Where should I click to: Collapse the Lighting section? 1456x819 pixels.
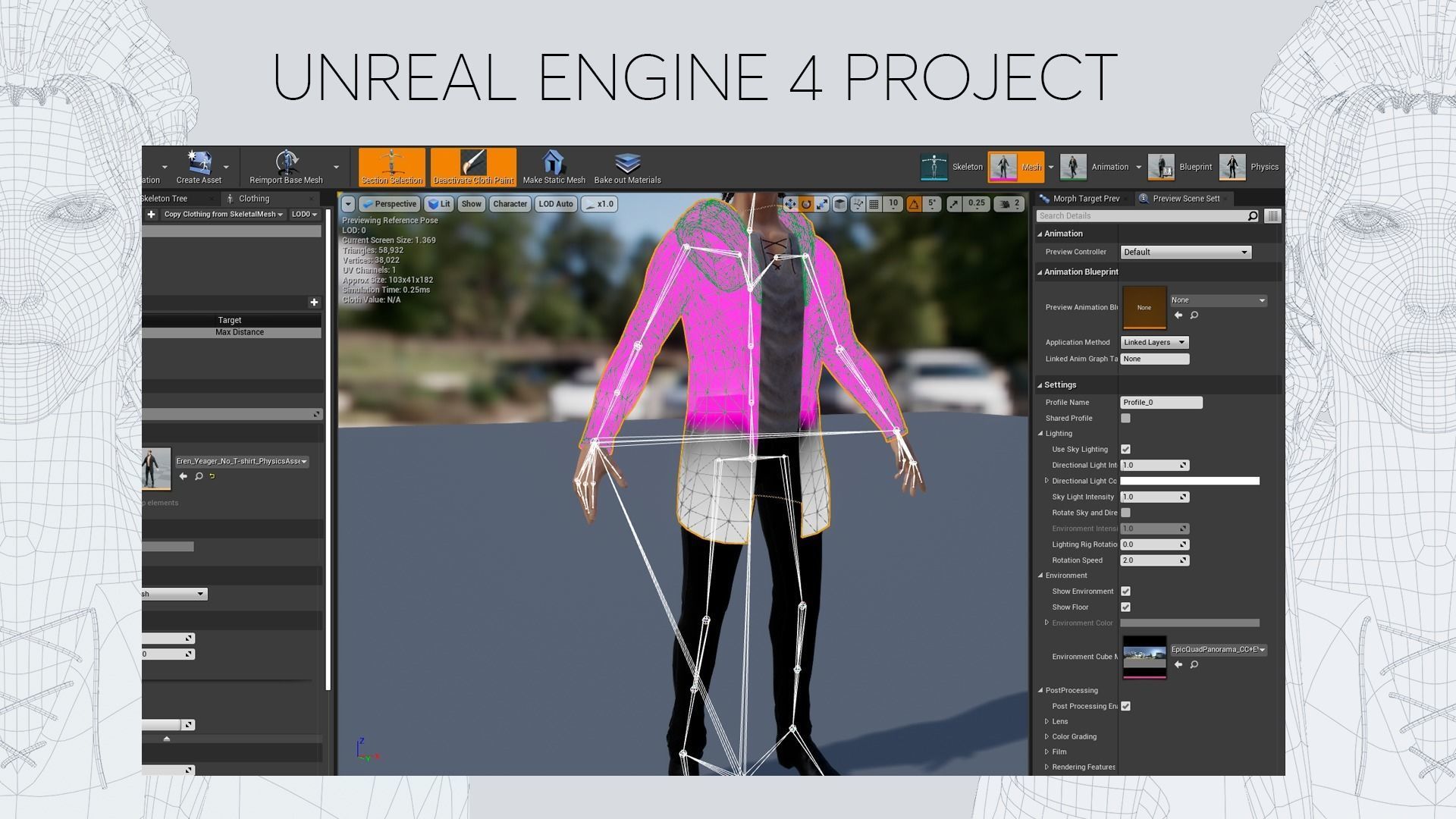coord(1041,434)
